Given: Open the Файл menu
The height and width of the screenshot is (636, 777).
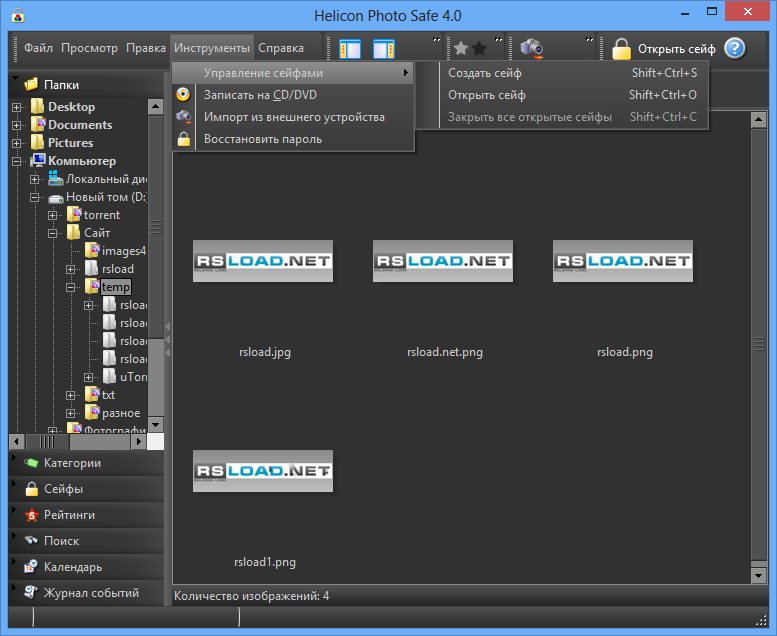Looking at the screenshot, I should [x=38, y=48].
